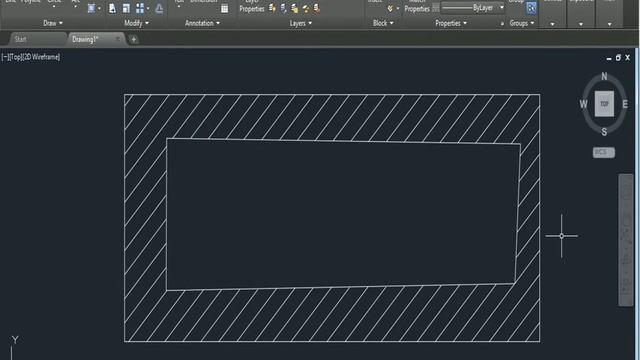Screen dimensions: 640x360
Task: Click the Edit Attributes icon in Block panel
Action: click(x=390, y=8)
